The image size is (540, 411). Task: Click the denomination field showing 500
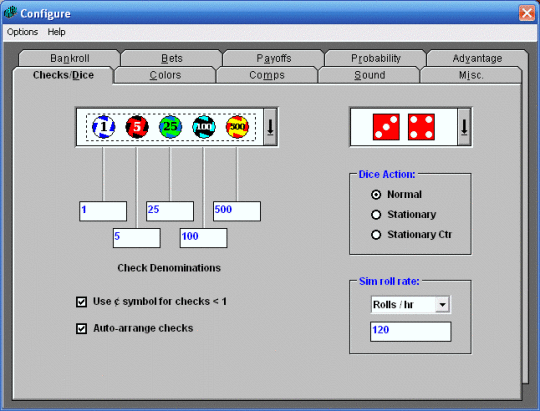click(237, 211)
